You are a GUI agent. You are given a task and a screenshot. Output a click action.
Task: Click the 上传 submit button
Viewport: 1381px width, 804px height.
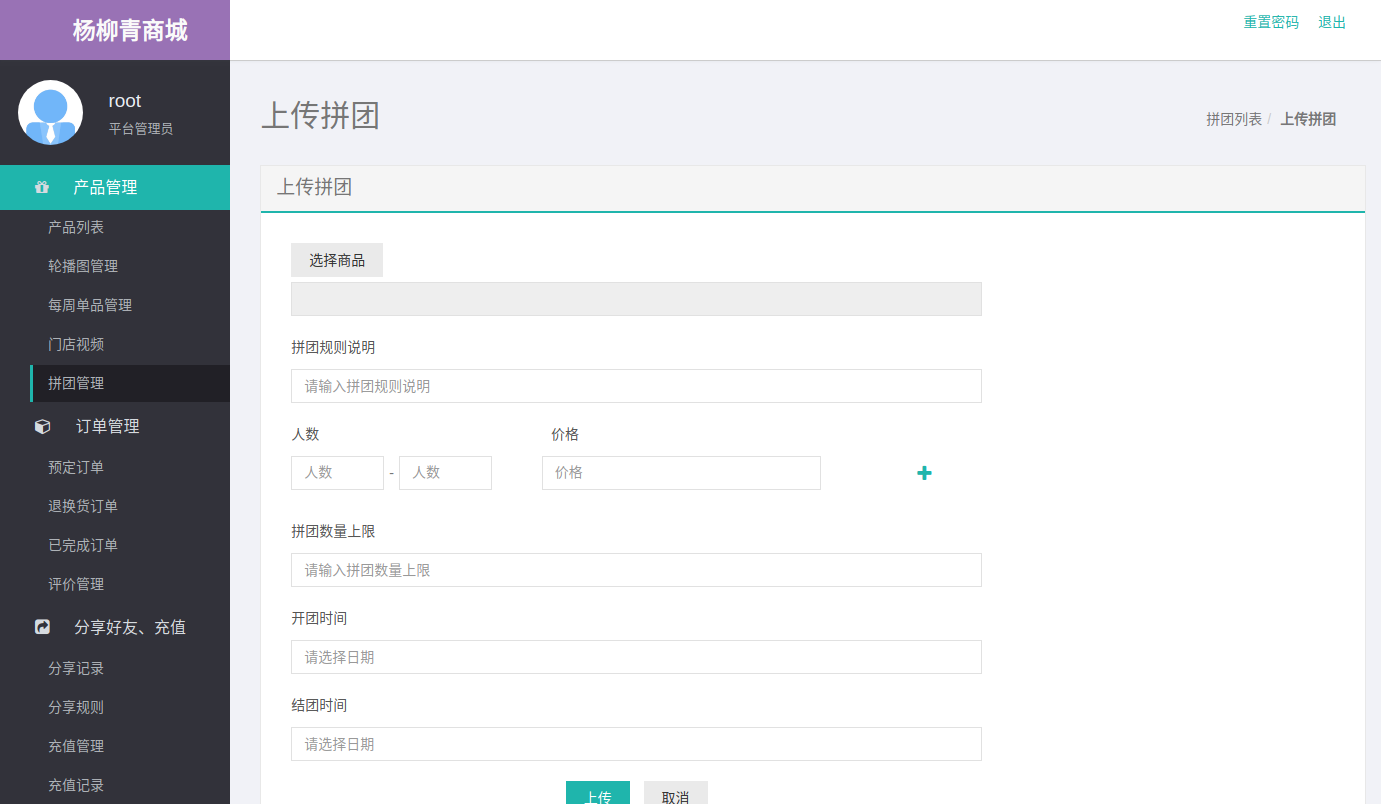pyautogui.click(x=598, y=794)
